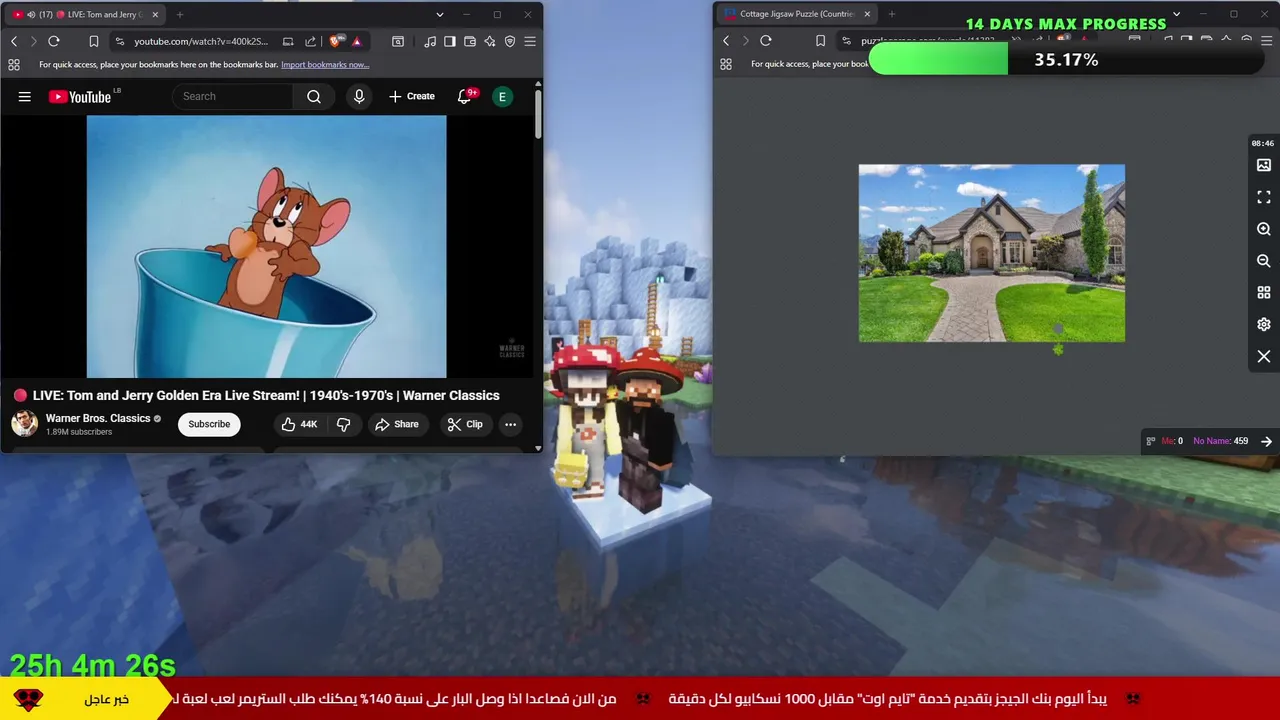Screen dimensions: 1280x720
Task: Open site settings icon in YouTube address bar
Action: [120, 41]
